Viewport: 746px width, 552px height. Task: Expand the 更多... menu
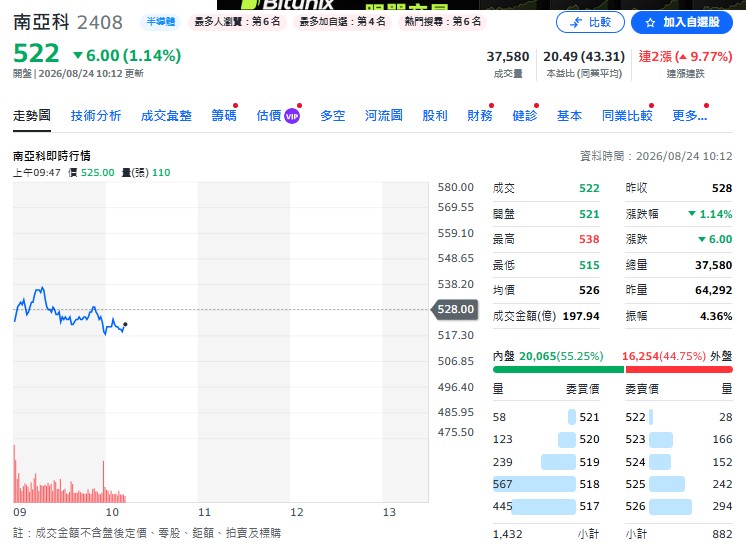(689, 116)
